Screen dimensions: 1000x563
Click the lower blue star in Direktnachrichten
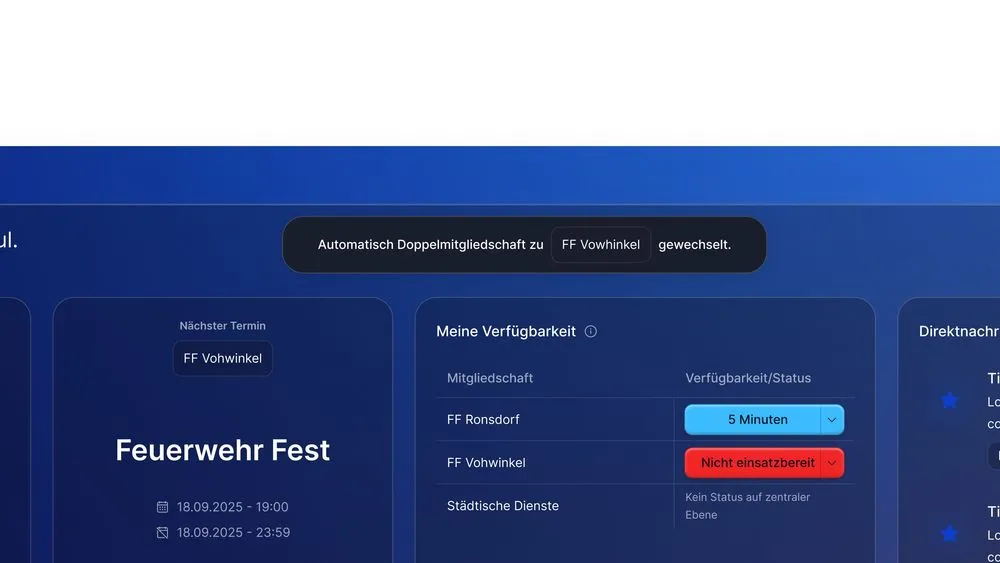950,534
